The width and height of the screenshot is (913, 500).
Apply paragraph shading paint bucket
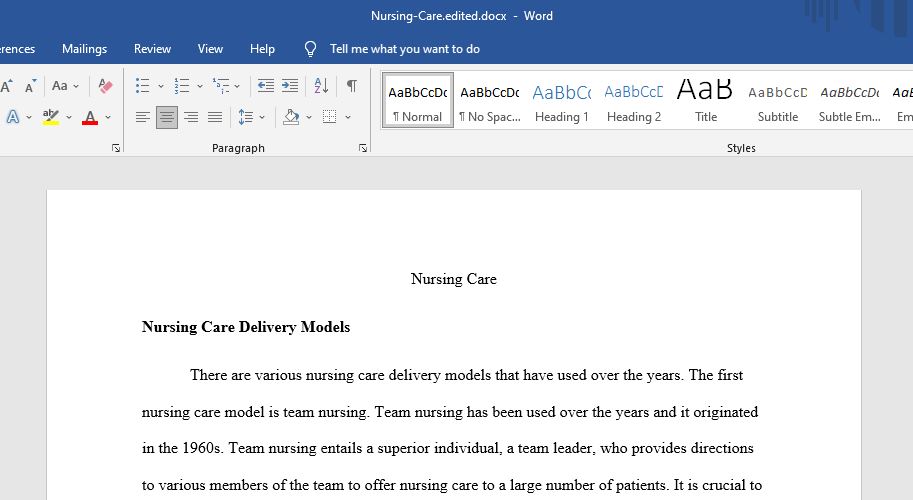tap(291, 117)
